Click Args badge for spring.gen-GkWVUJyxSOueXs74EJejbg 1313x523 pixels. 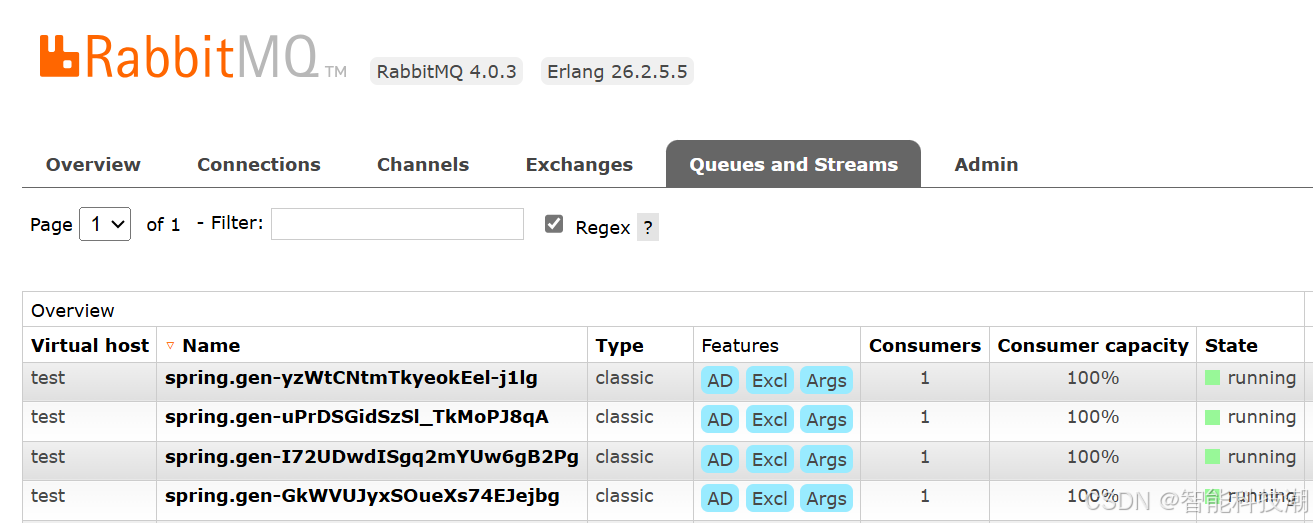click(826, 498)
